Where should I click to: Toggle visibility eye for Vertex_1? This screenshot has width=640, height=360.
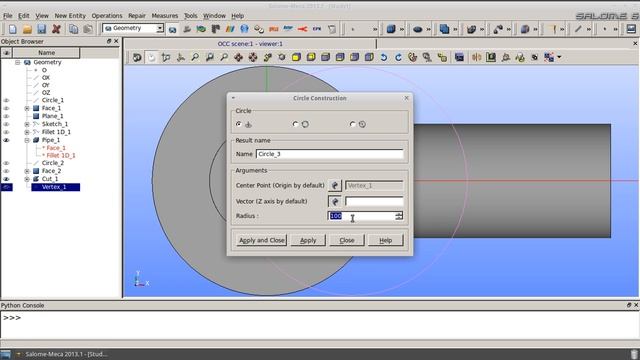6,187
